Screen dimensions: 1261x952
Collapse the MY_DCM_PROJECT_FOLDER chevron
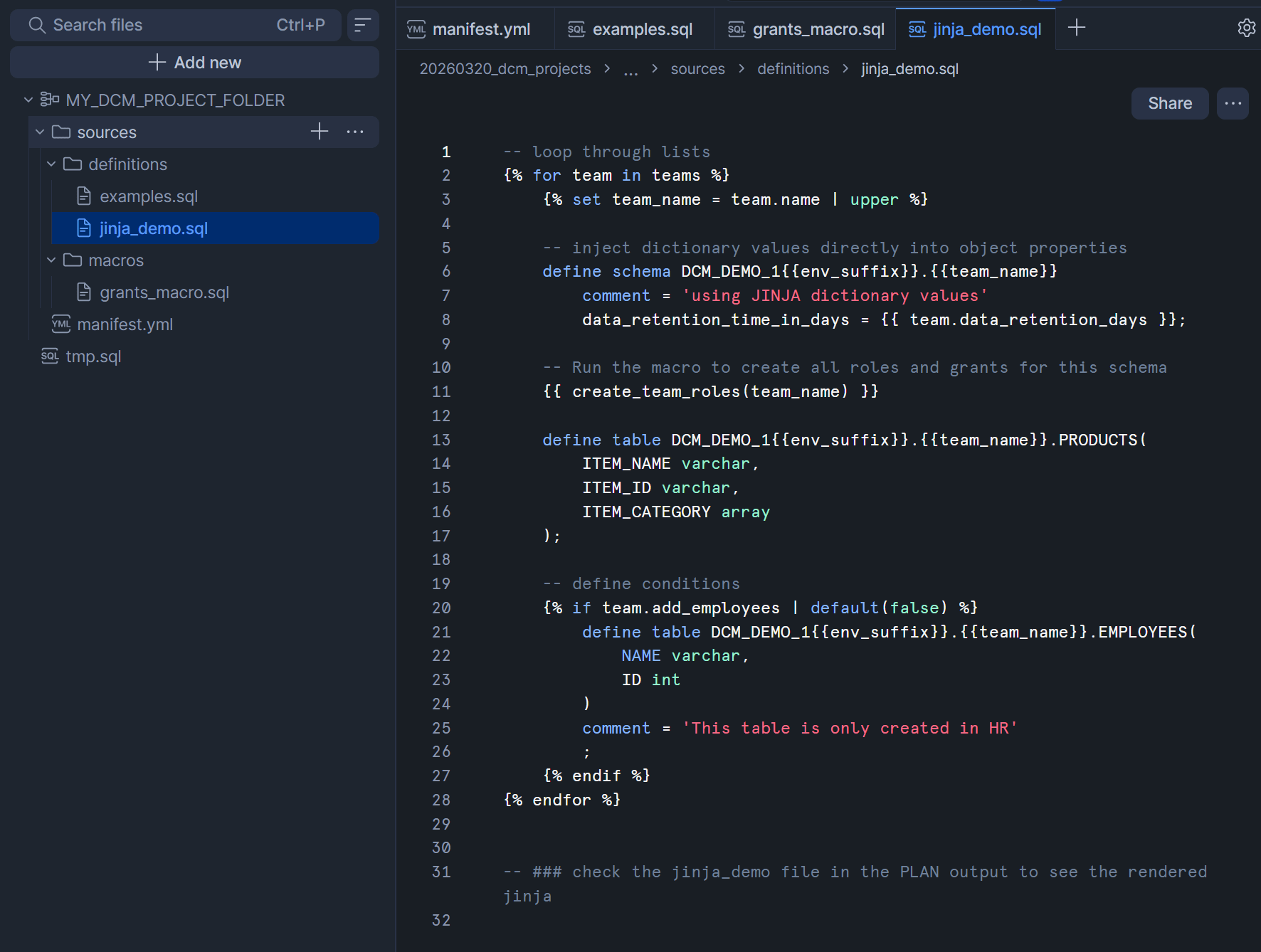click(28, 100)
